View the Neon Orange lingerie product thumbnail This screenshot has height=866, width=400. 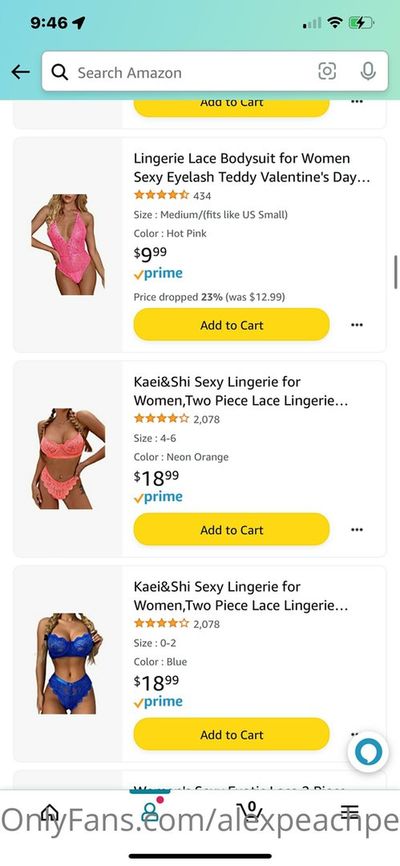click(x=69, y=458)
